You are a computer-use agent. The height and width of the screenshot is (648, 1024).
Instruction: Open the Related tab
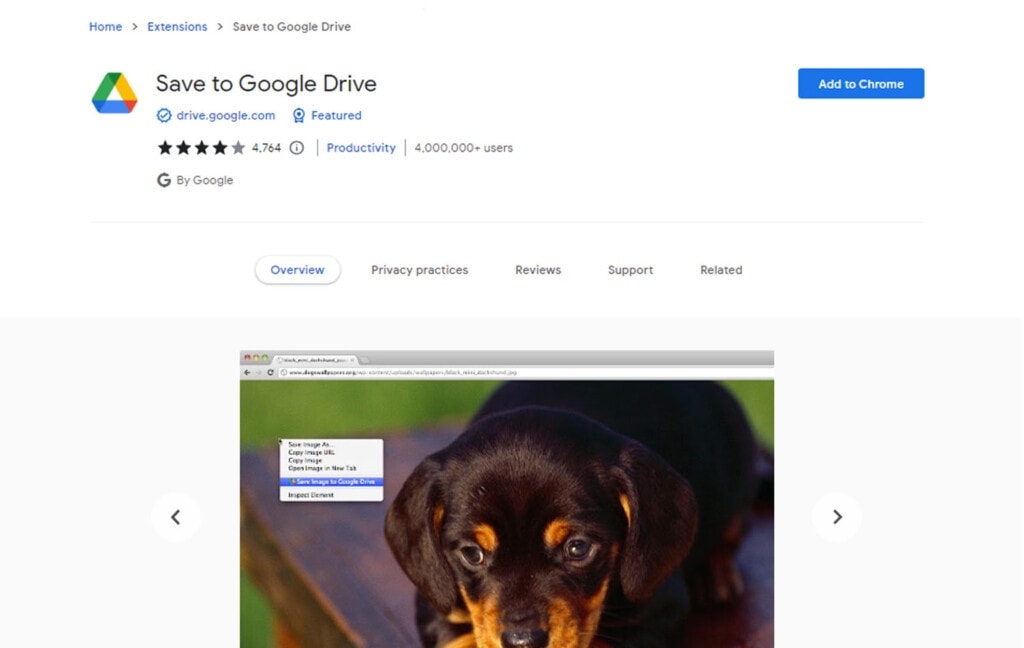pyautogui.click(x=721, y=270)
